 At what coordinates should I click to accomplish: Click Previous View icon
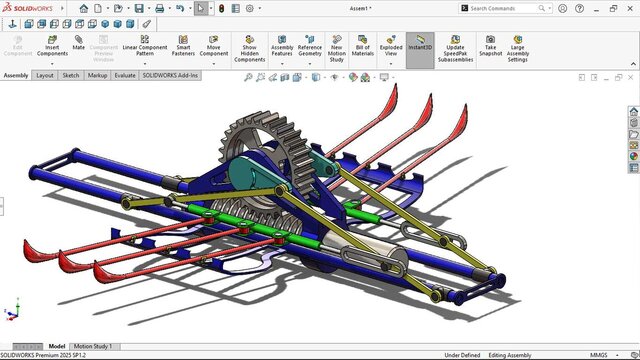click(x=273, y=77)
